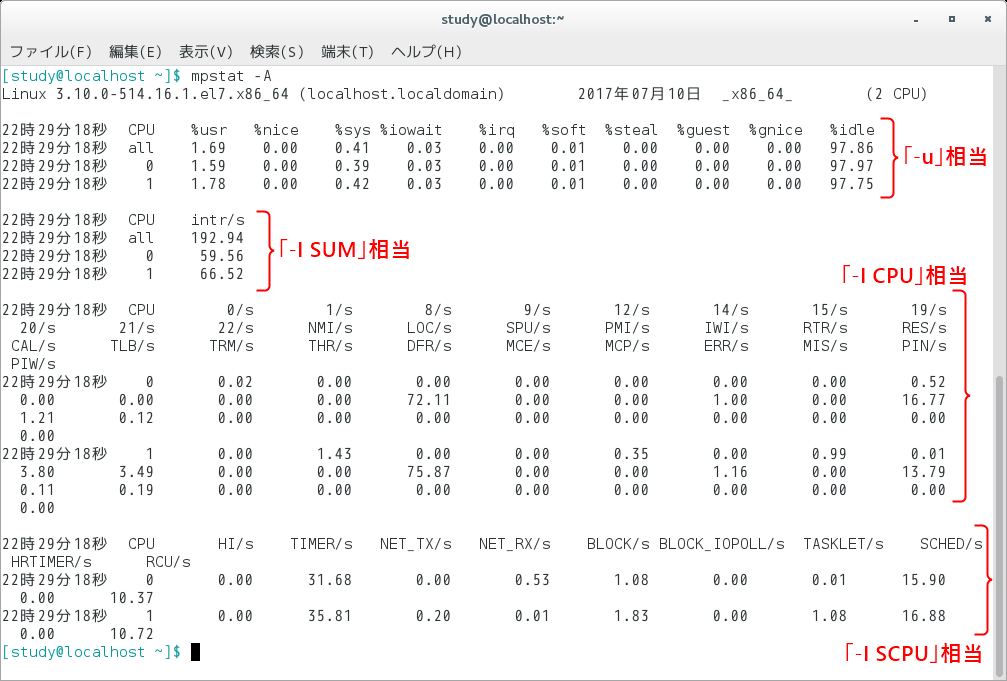1007x681 pixels.
Task: Close the terminal window
Action: tap(988, 18)
